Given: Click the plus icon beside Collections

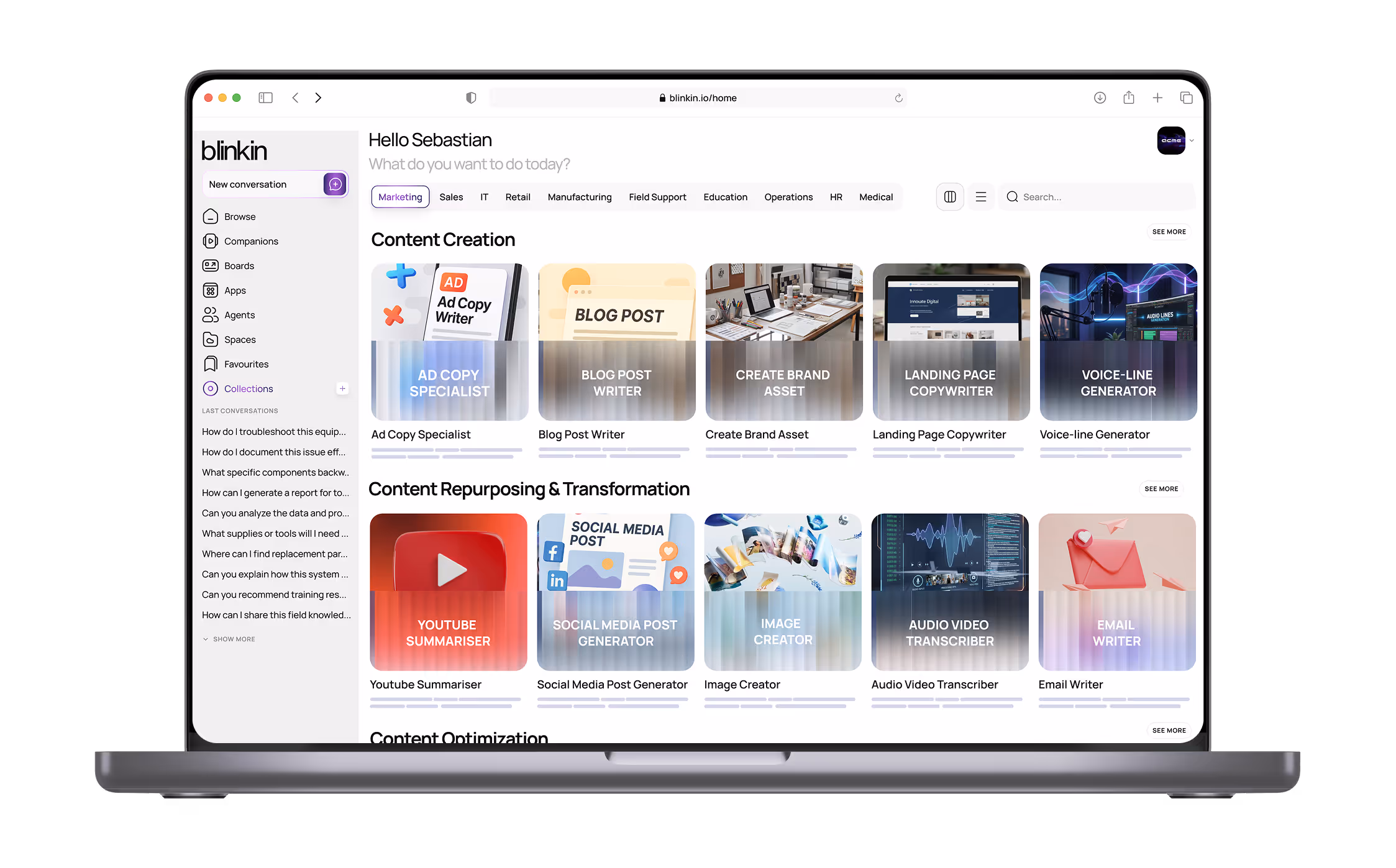Looking at the screenshot, I should coord(342,388).
